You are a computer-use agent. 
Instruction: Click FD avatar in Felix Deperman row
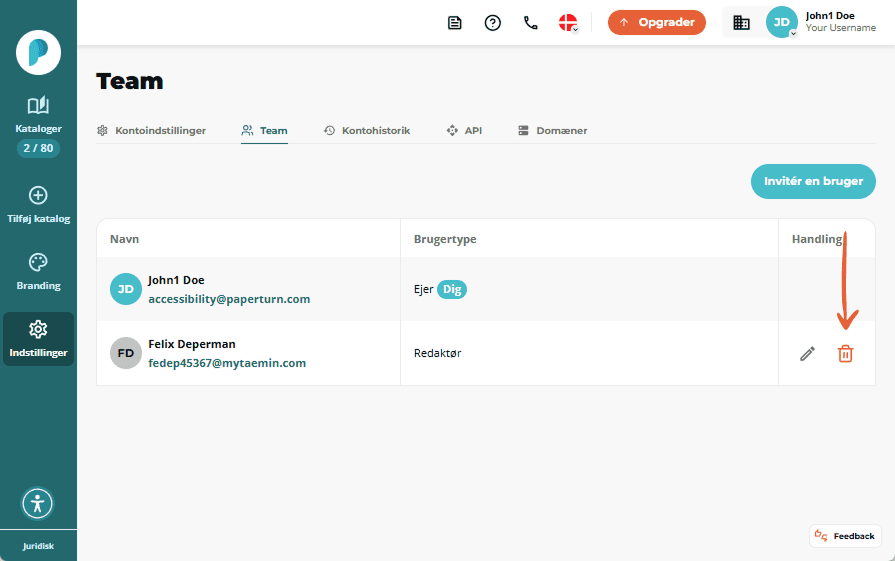pyautogui.click(x=126, y=353)
